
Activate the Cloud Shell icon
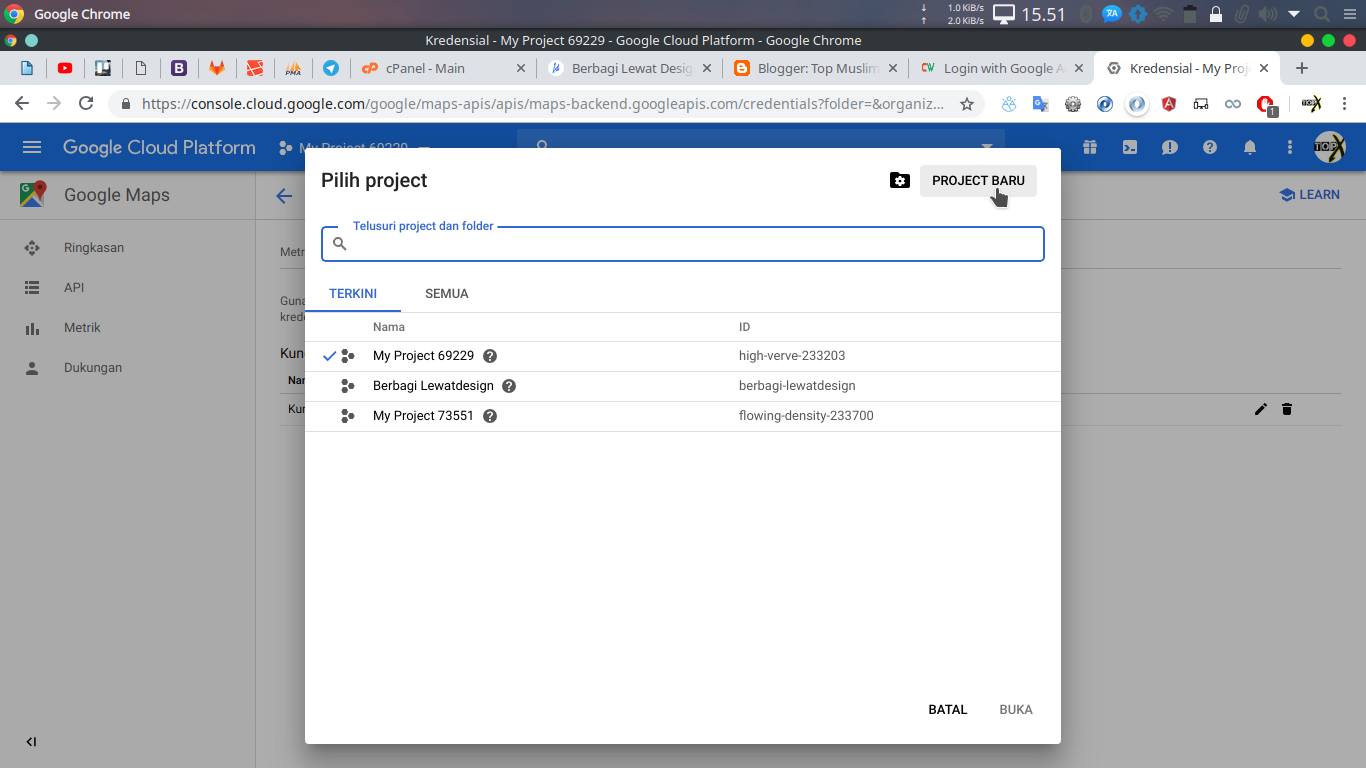[x=1130, y=147]
